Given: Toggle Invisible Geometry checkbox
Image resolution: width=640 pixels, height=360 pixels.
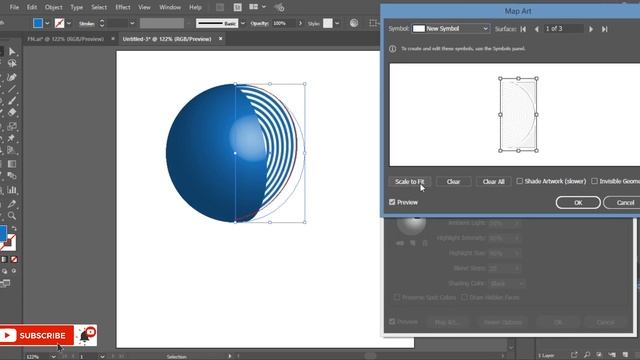Looking at the screenshot, I should (x=594, y=181).
